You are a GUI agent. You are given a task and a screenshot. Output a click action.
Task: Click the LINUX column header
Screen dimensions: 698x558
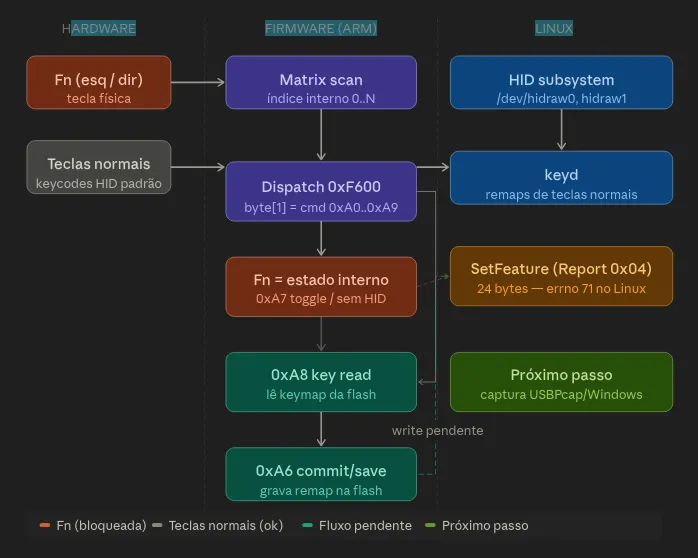pos(554,29)
